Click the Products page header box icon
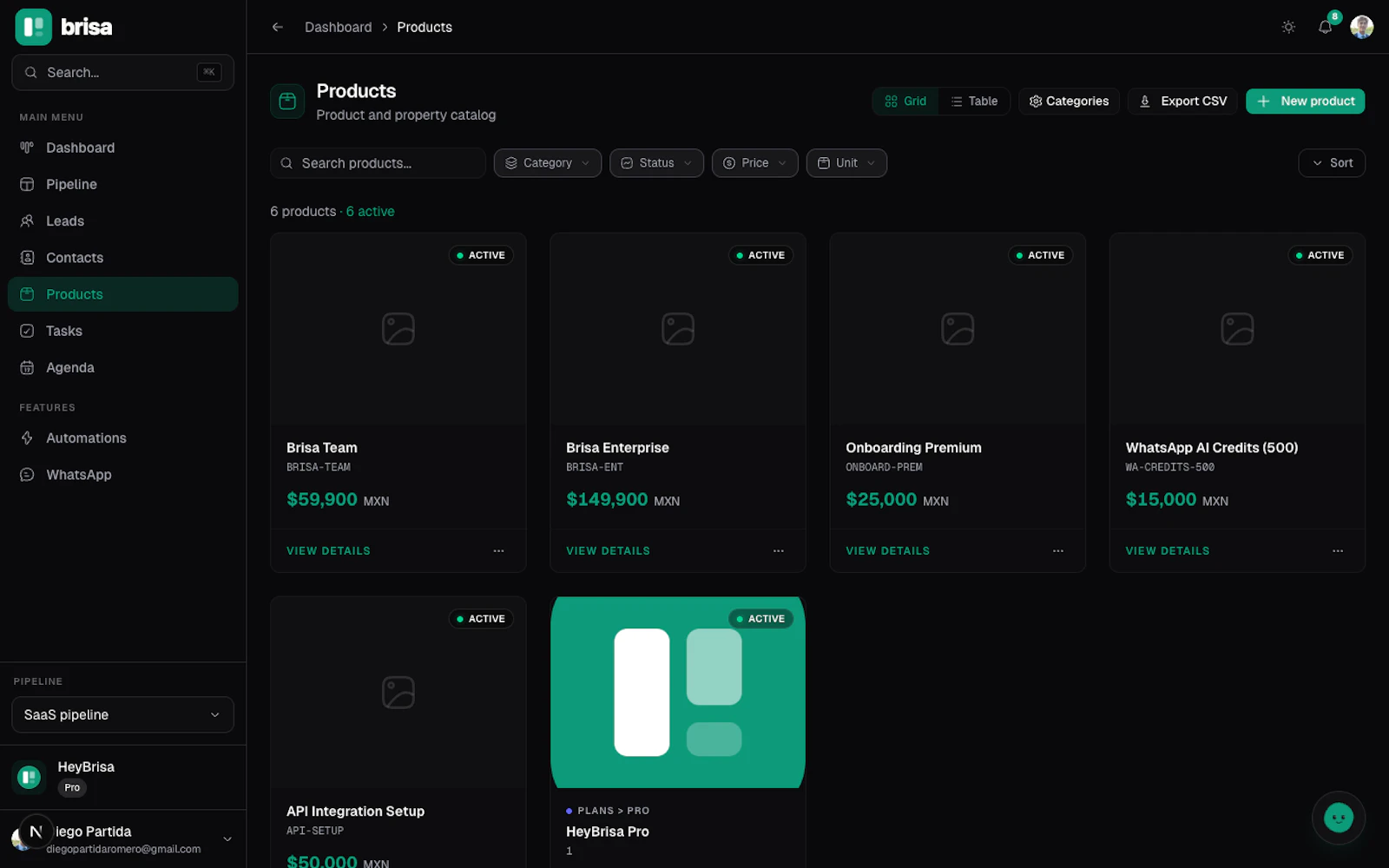Viewport: 1389px width, 868px height. coord(287,102)
